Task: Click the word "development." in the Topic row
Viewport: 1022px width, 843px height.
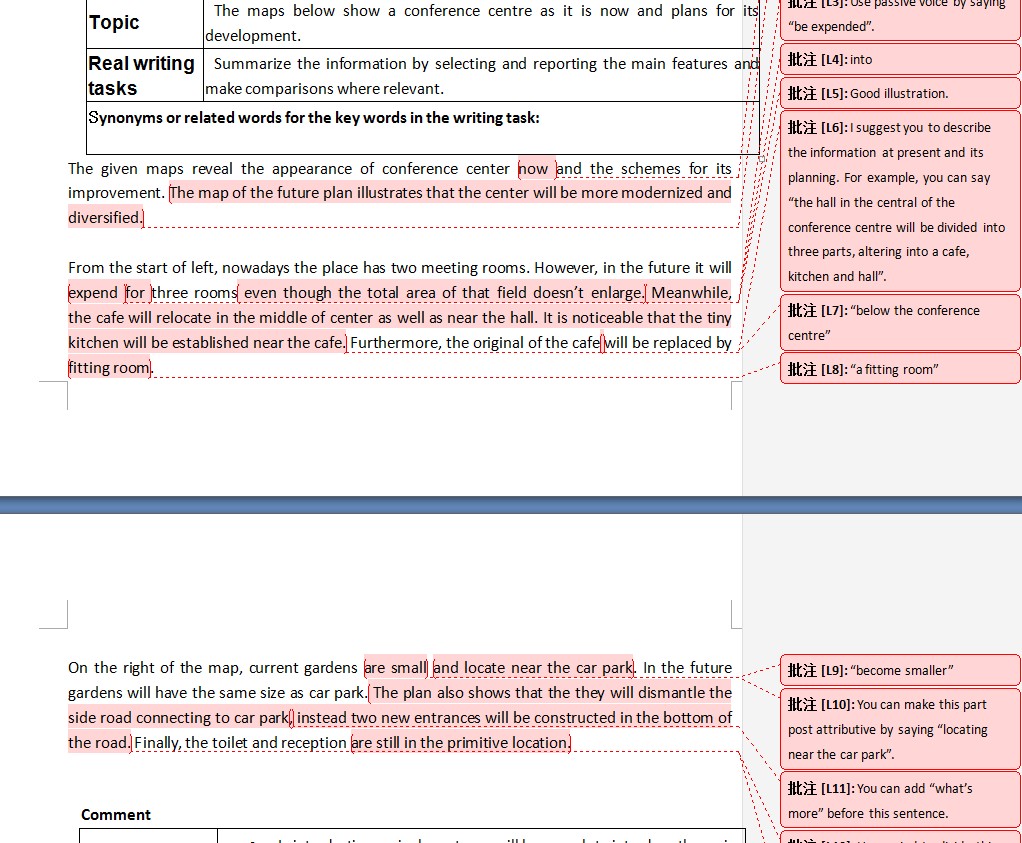Action: pos(253,36)
